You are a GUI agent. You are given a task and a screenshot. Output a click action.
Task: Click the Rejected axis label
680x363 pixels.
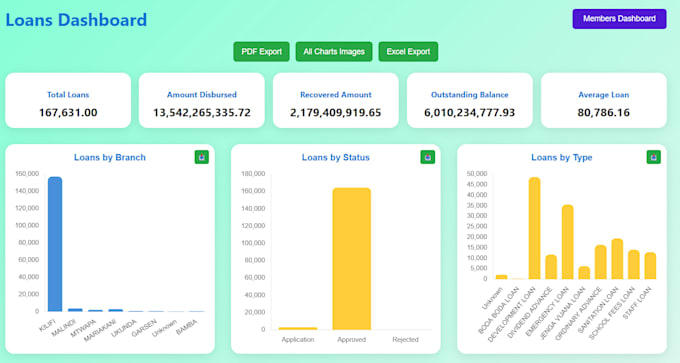pyautogui.click(x=405, y=340)
